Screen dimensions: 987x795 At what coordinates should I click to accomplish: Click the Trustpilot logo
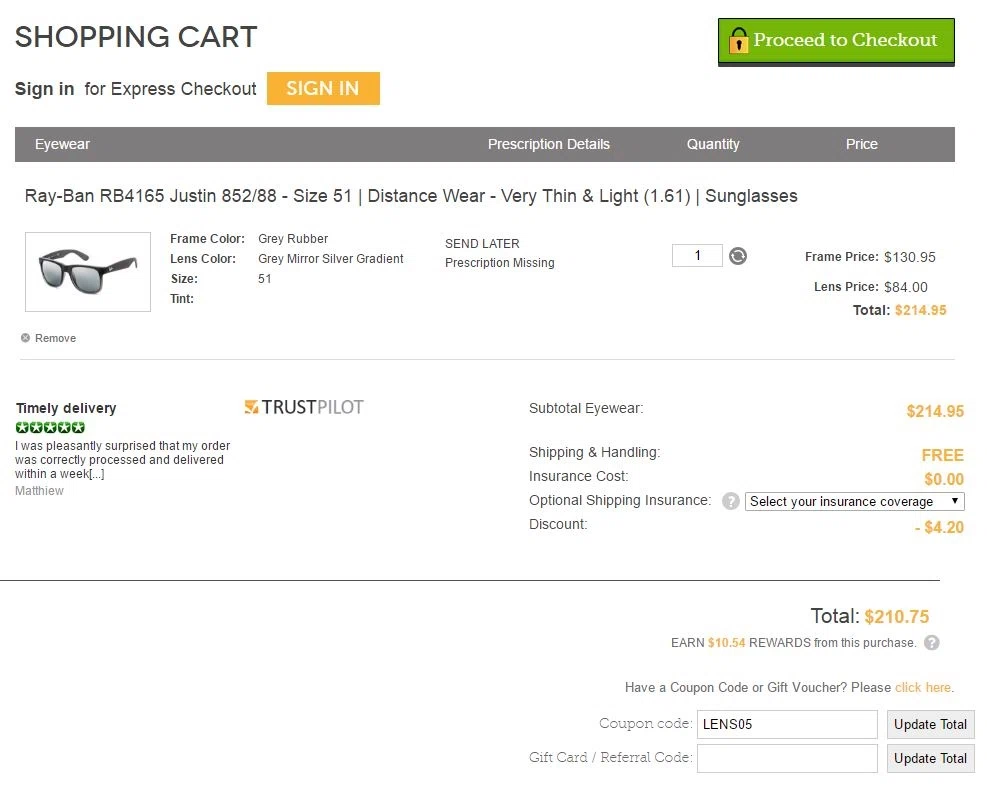click(x=304, y=407)
